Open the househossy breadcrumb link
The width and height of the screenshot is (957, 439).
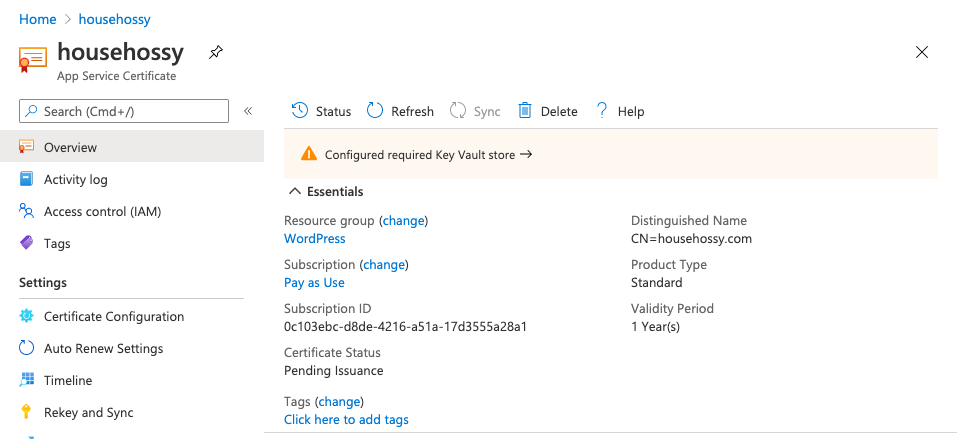[114, 19]
